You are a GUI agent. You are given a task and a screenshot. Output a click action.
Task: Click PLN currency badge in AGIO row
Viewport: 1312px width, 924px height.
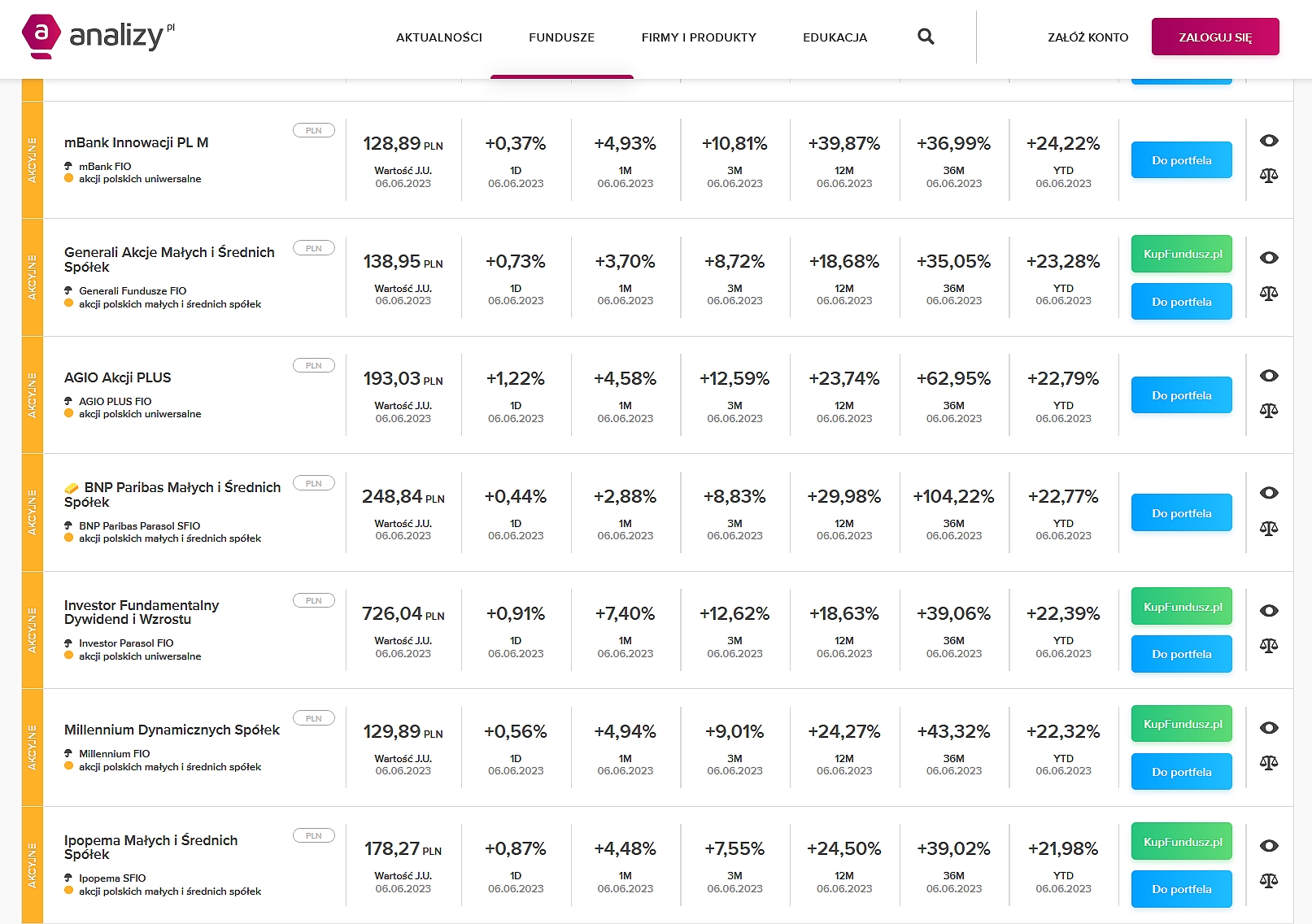314,366
